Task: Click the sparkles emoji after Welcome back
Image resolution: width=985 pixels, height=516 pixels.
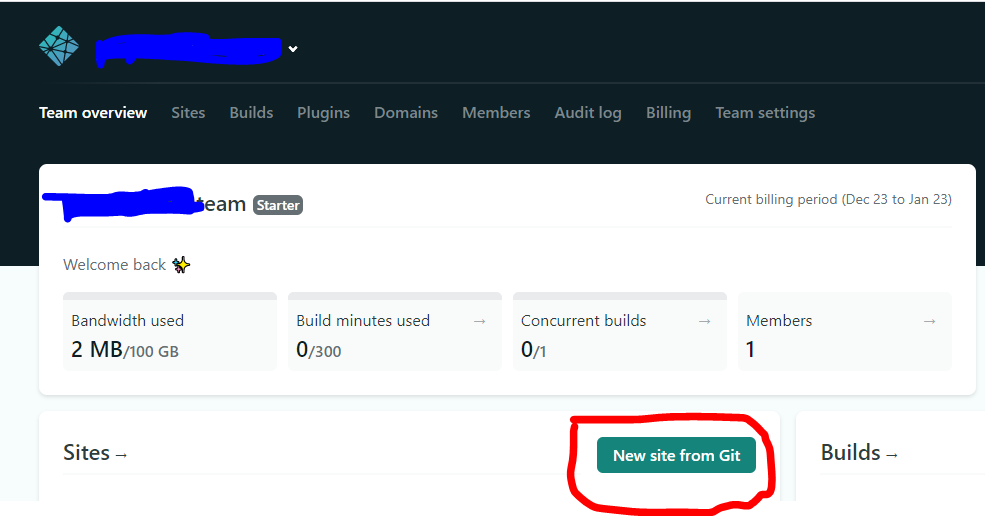Action: tap(181, 265)
